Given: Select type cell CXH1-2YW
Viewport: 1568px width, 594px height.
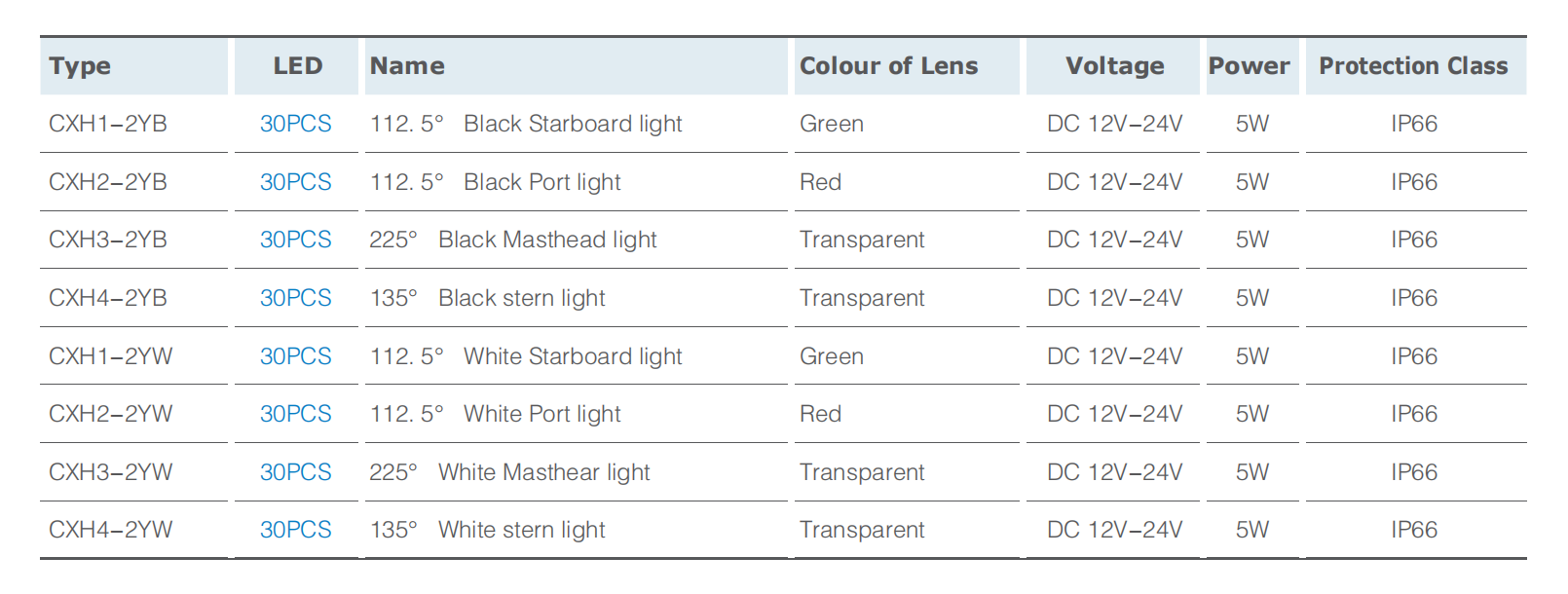Looking at the screenshot, I should coord(111,356).
